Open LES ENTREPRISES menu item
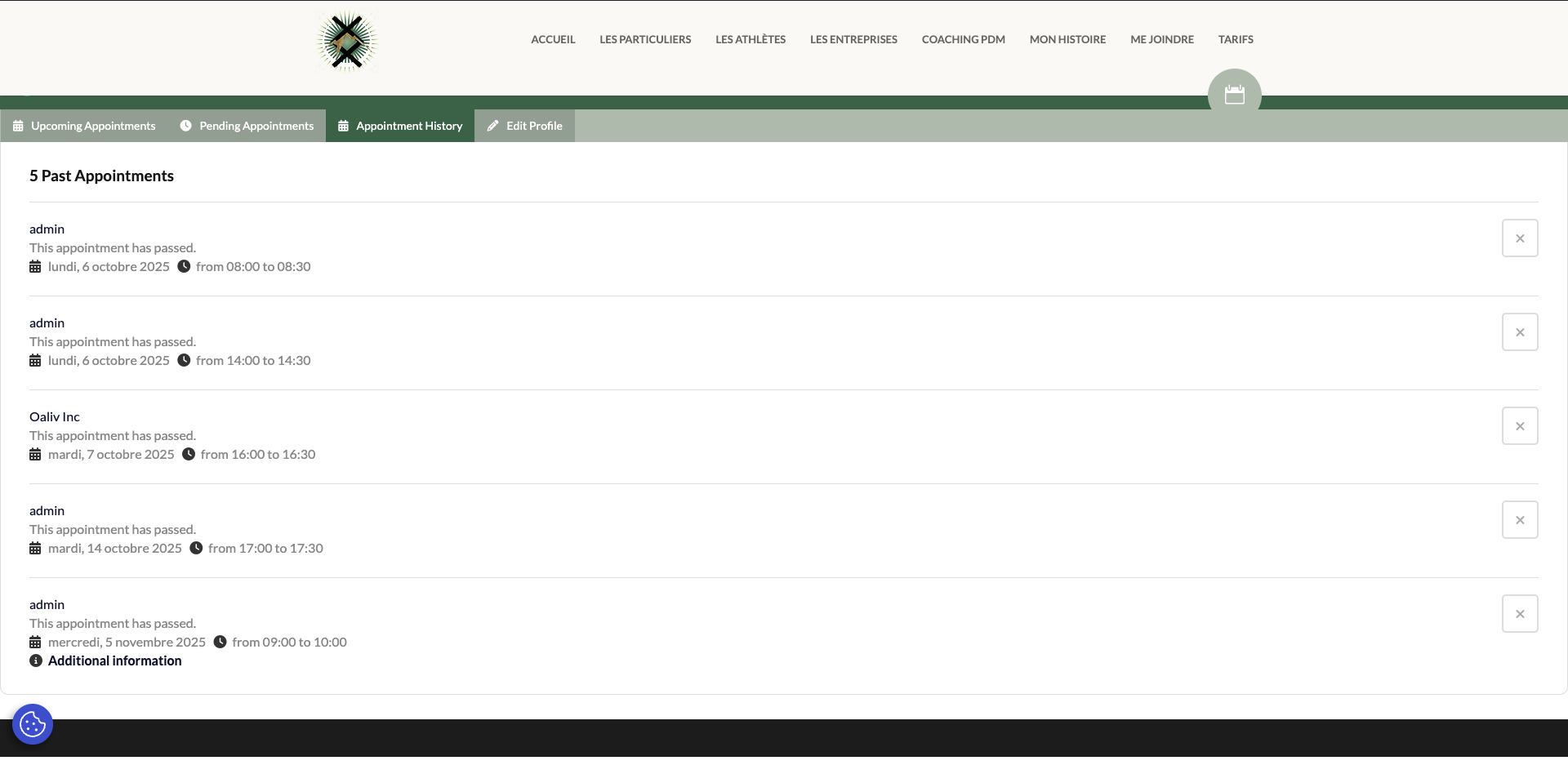 coord(853,39)
